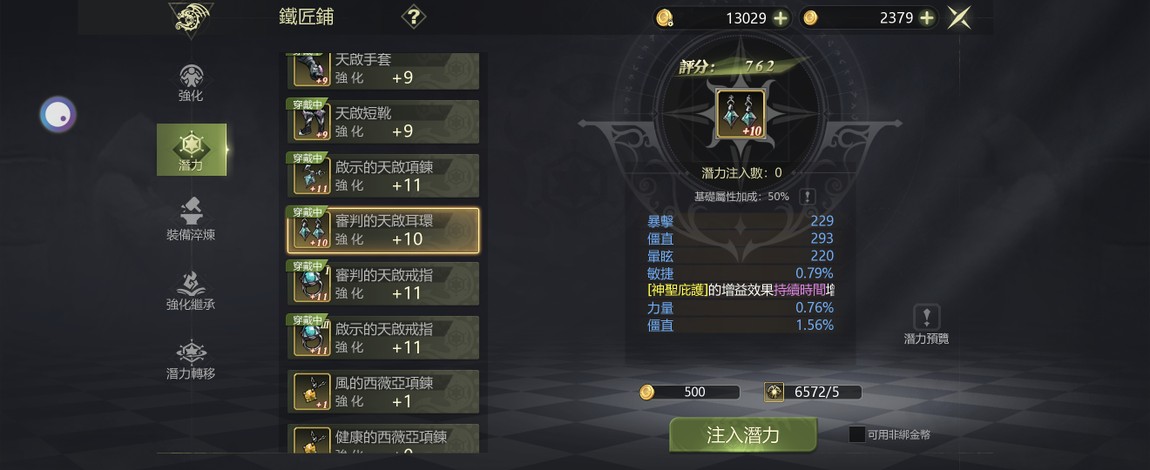Tap the dragon emblem in top left
The width and height of the screenshot is (1150, 470).
click(x=189, y=18)
